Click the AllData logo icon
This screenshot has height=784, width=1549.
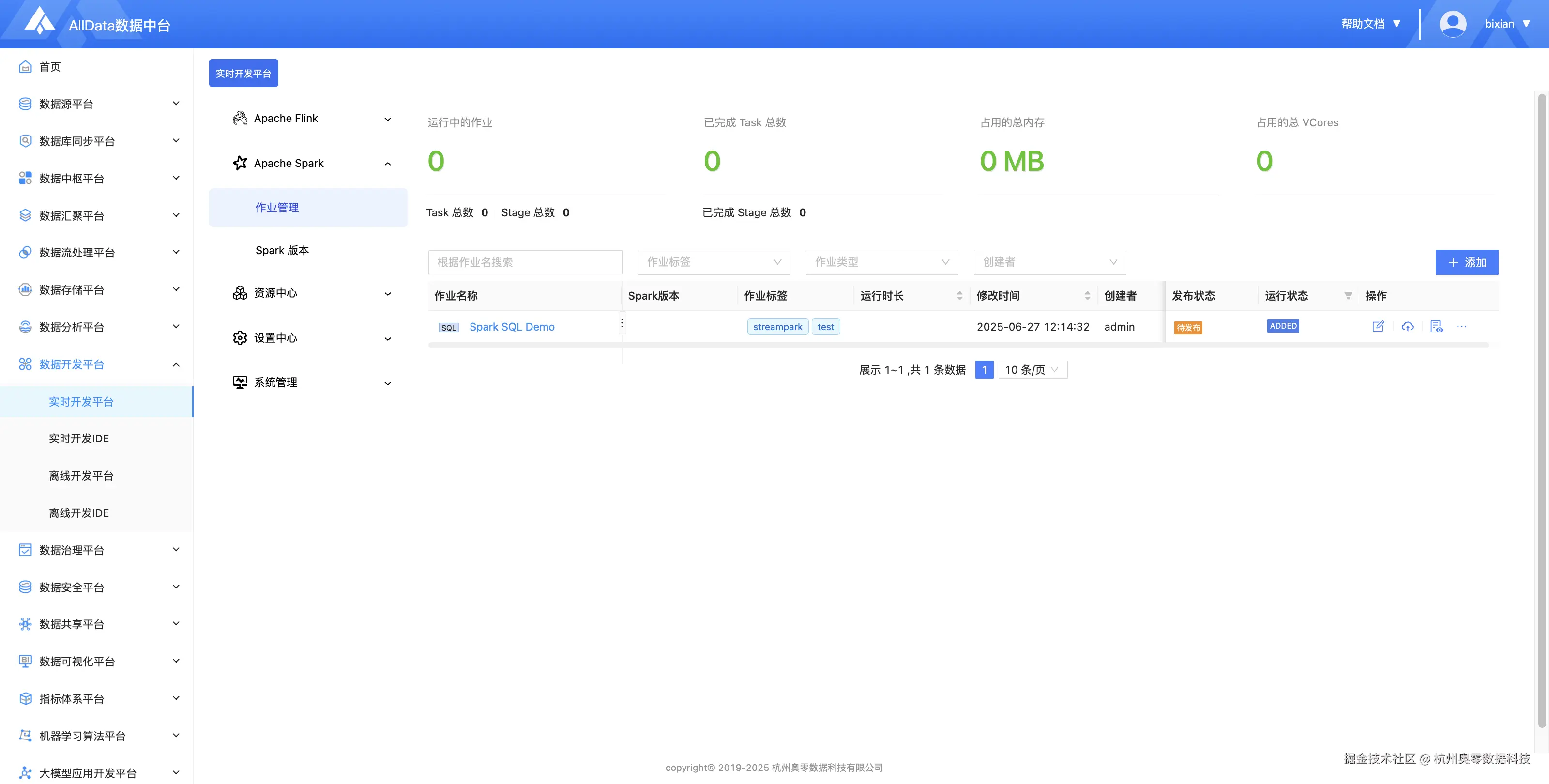(40, 22)
